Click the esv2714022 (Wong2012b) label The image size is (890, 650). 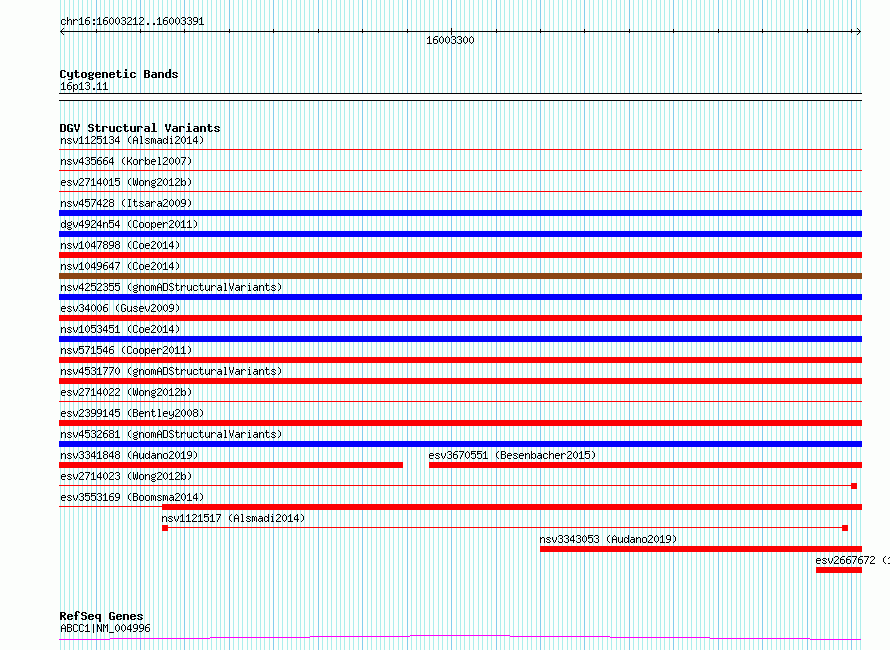click(126, 392)
